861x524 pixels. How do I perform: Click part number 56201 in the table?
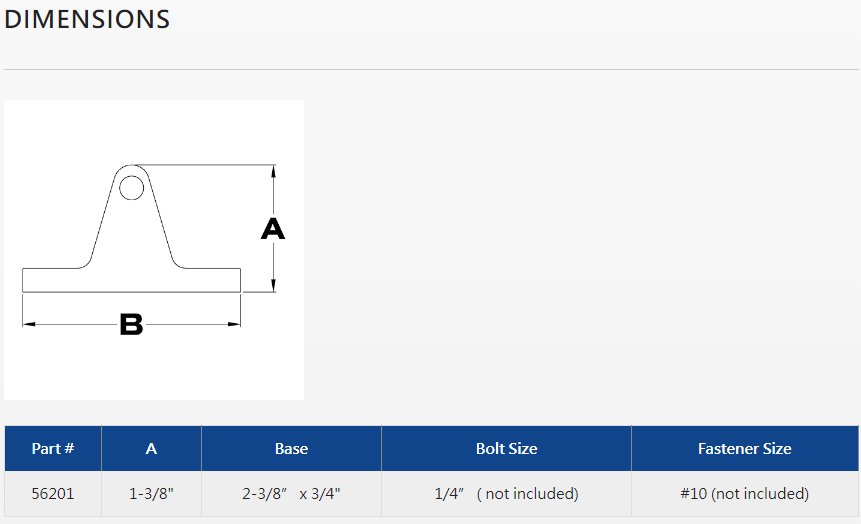pyautogui.click(x=53, y=493)
